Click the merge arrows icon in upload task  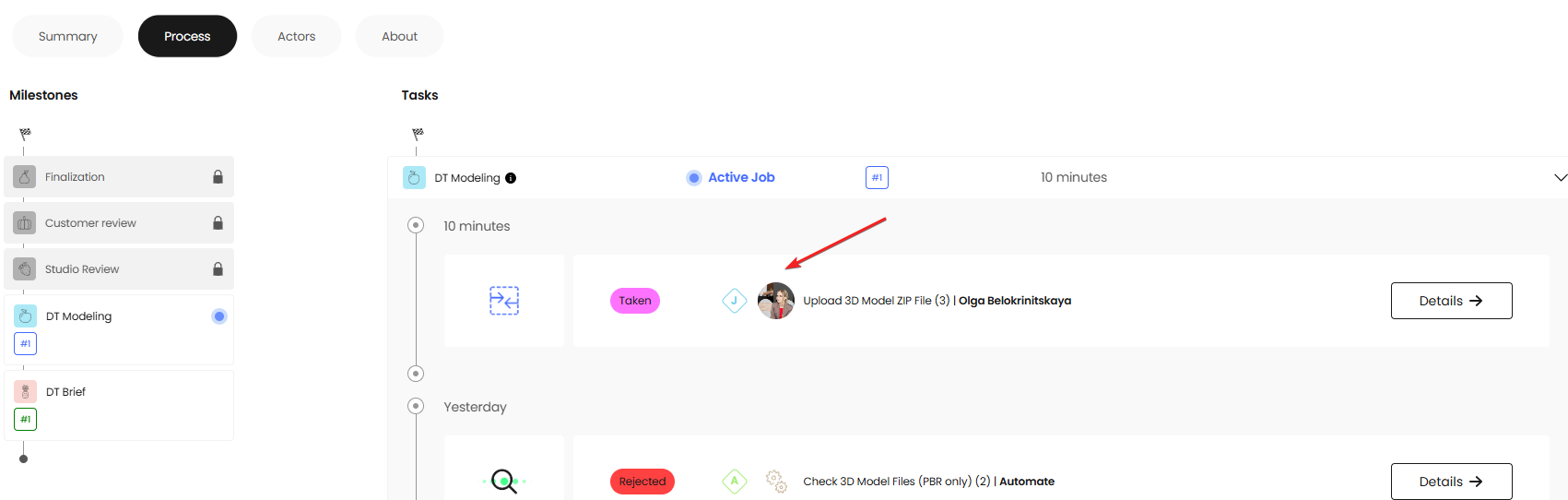504,301
